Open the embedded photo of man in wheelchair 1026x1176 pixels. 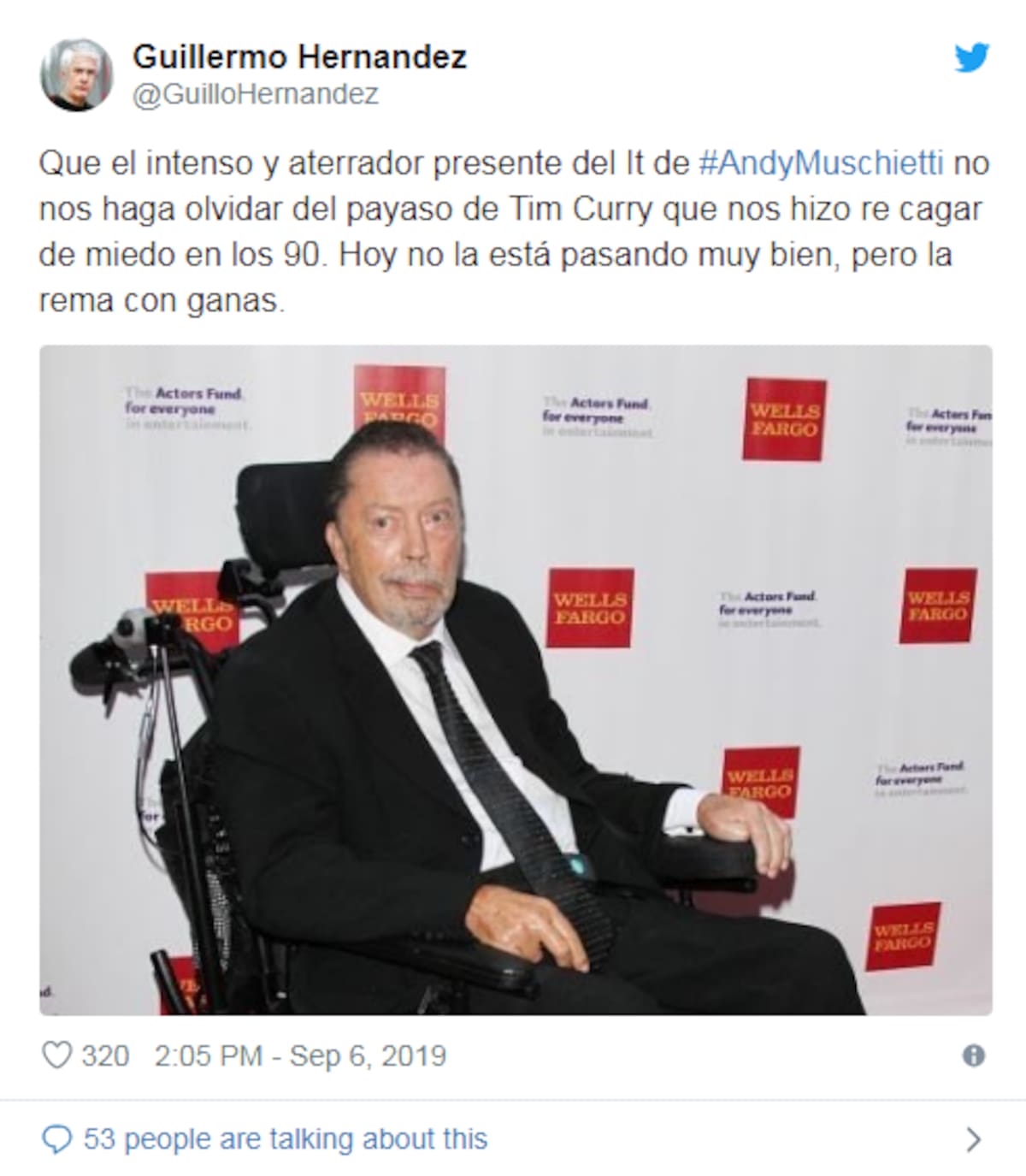[x=516, y=680]
